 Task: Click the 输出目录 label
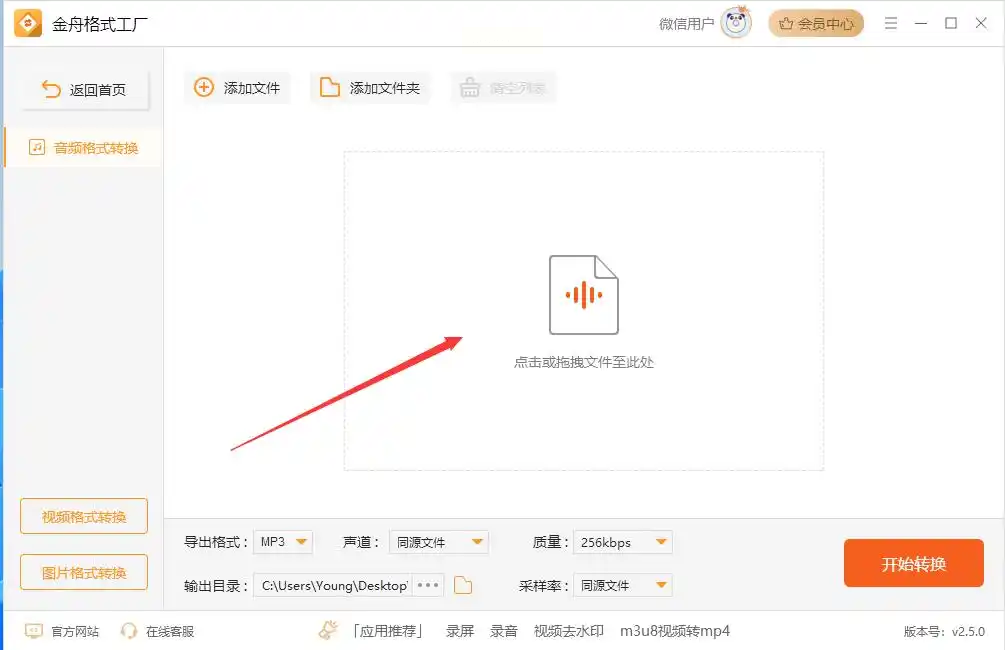click(x=215, y=585)
